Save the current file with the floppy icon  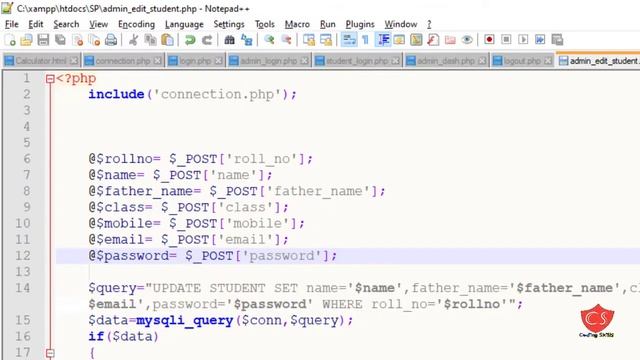[x=43, y=40]
